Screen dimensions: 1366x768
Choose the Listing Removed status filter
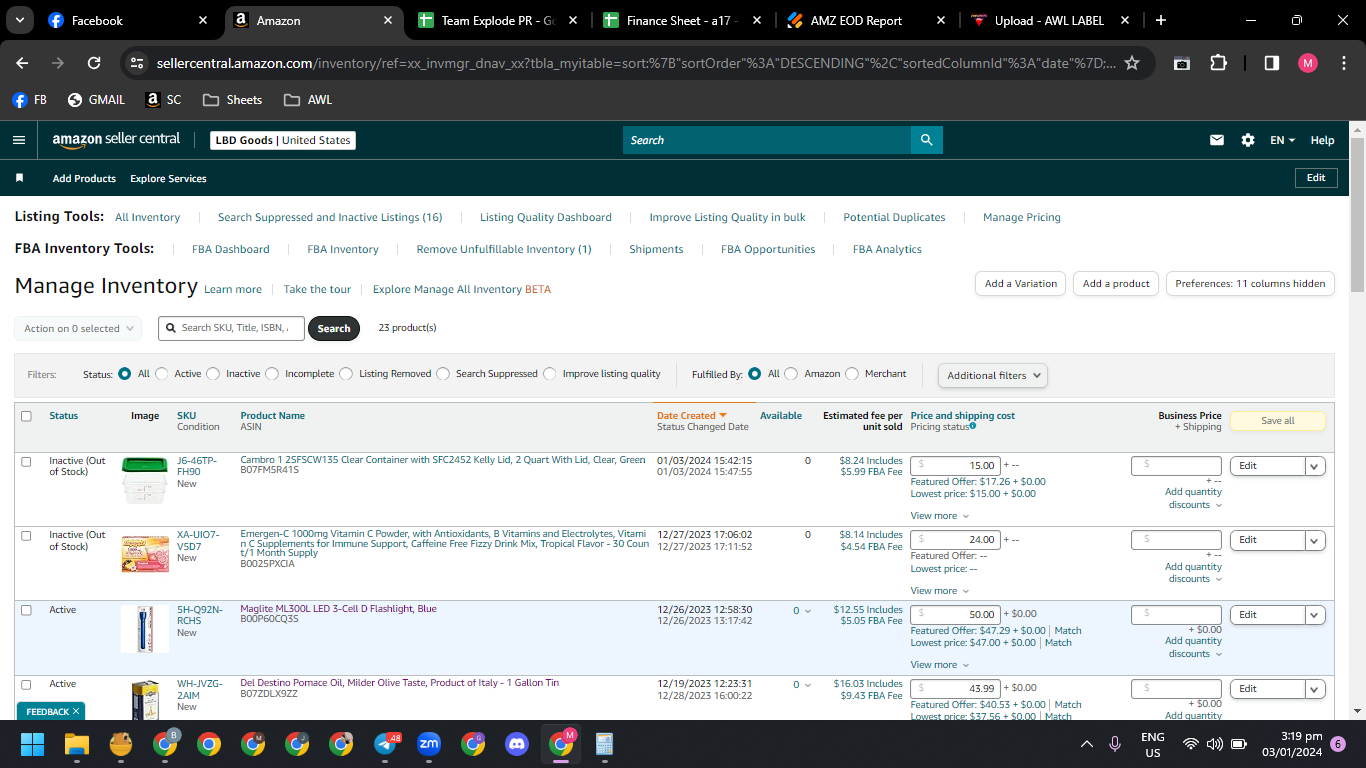tap(346, 374)
